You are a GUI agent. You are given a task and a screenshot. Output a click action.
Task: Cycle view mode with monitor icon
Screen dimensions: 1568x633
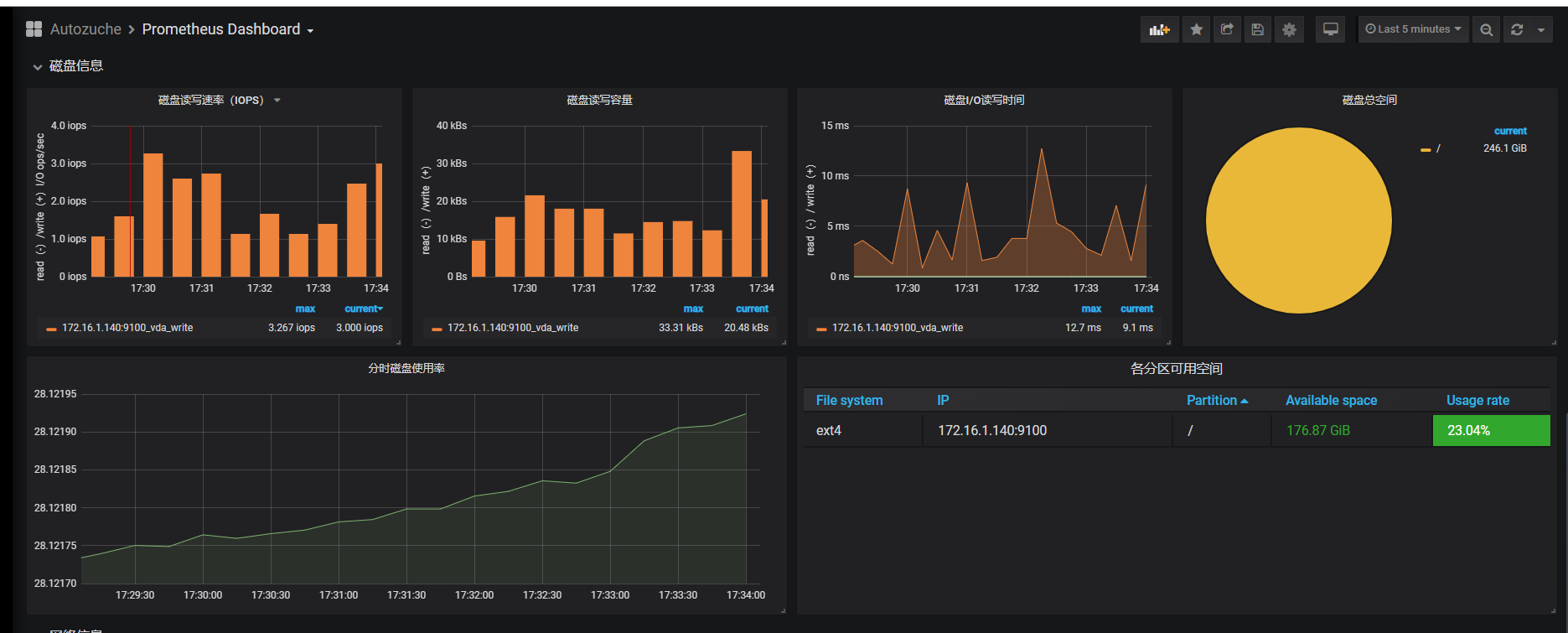pos(1330,29)
